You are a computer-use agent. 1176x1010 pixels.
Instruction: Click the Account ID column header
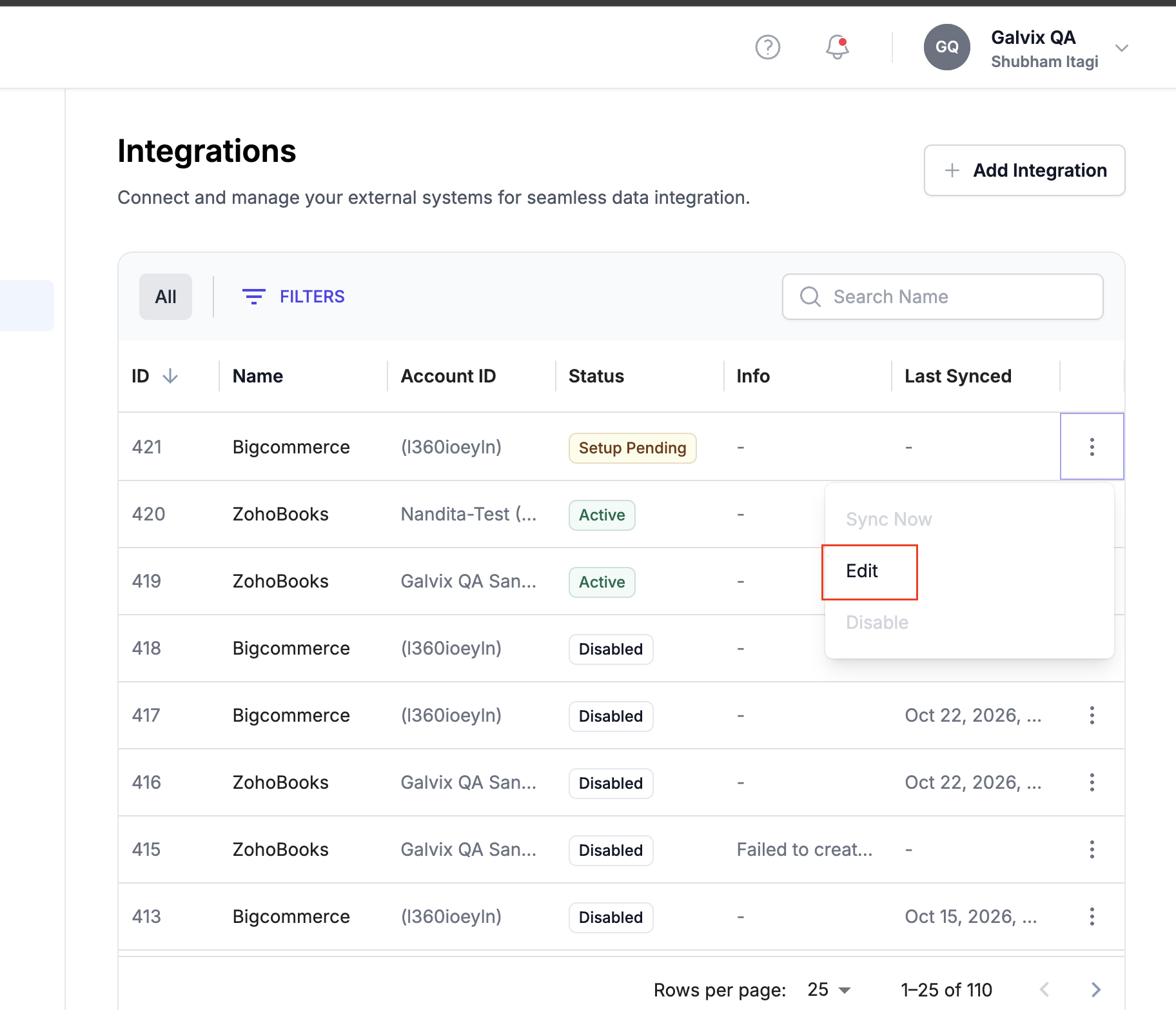pyautogui.click(x=448, y=376)
